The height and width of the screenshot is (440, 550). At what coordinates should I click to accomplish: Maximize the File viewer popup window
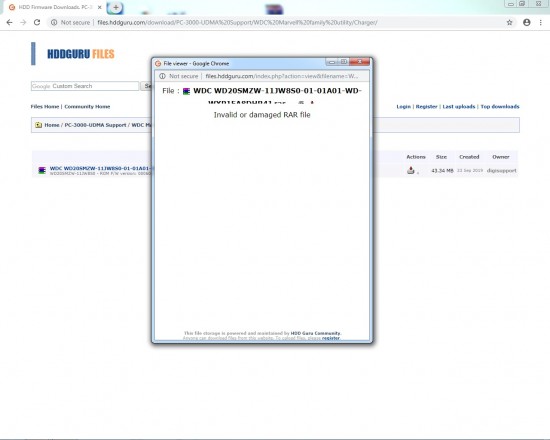click(x=344, y=62)
